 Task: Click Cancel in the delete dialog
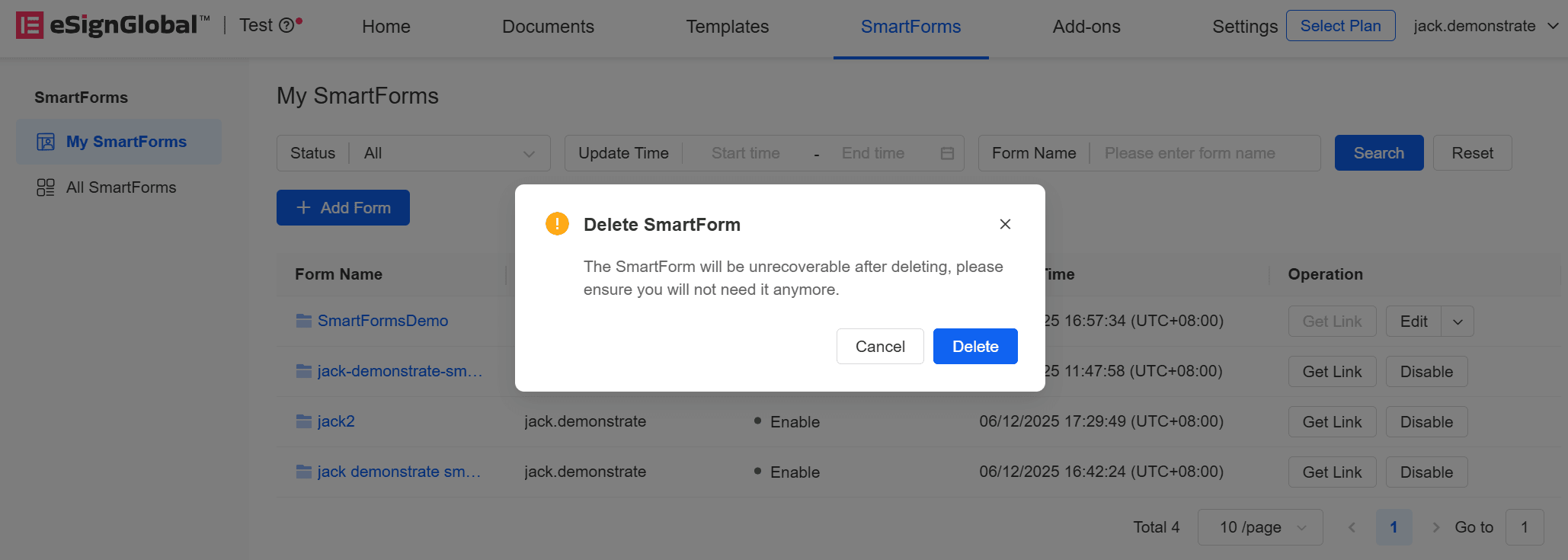coord(880,346)
